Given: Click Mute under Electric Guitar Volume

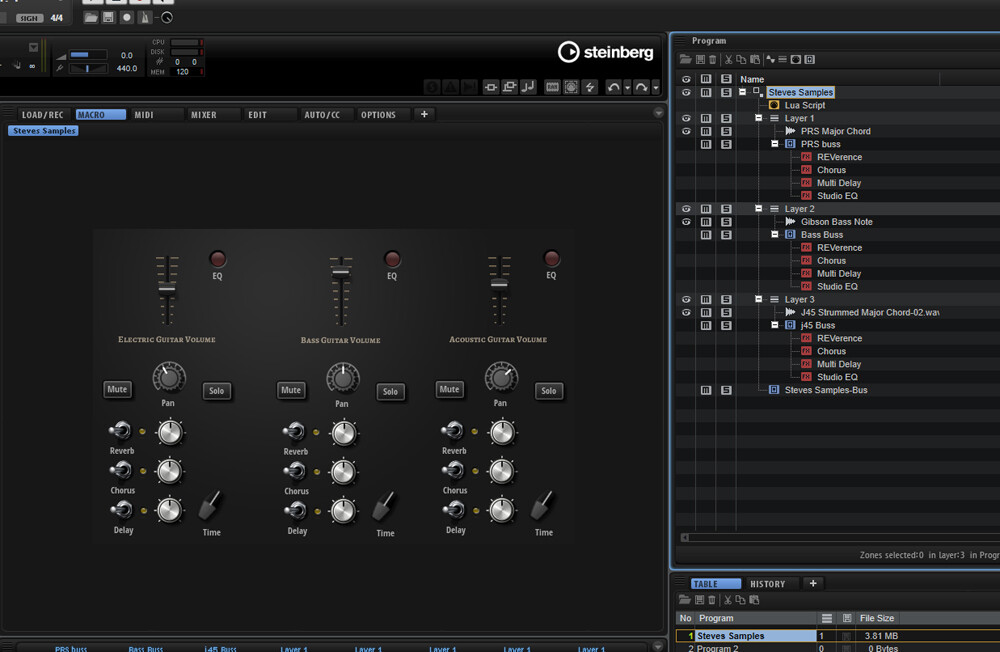Looking at the screenshot, I should click(x=117, y=389).
